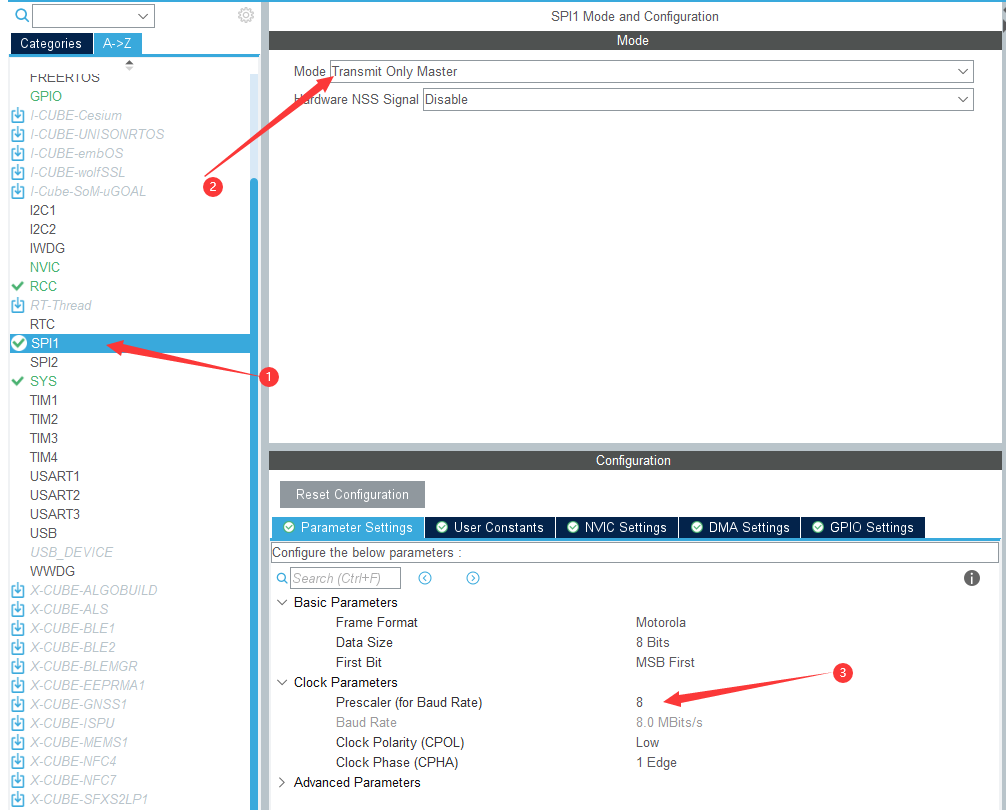
Task: Open the SPI Mode dropdown showing Transmit Only Master
Action: [651, 71]
